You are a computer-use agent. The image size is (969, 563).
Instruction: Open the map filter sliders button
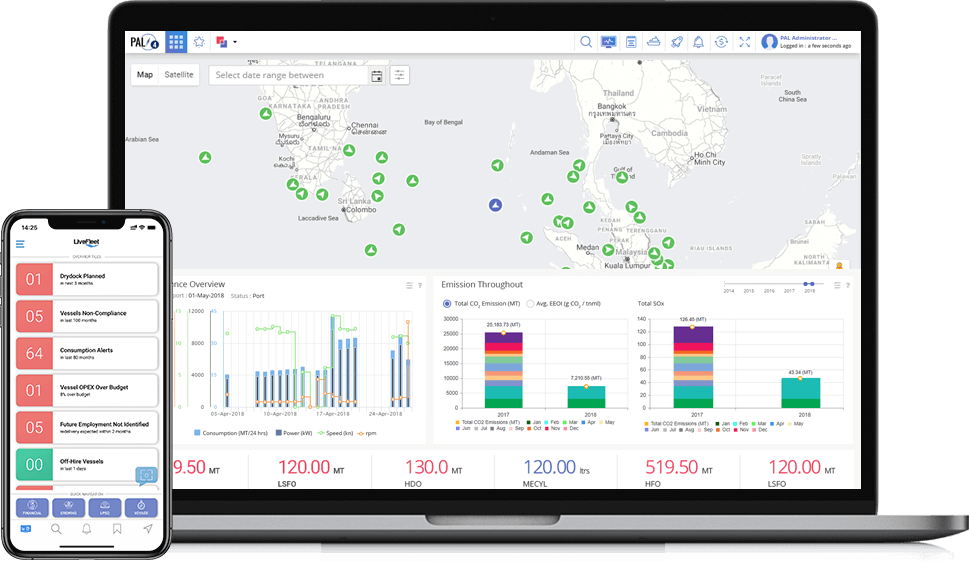[x=400, y=75]
